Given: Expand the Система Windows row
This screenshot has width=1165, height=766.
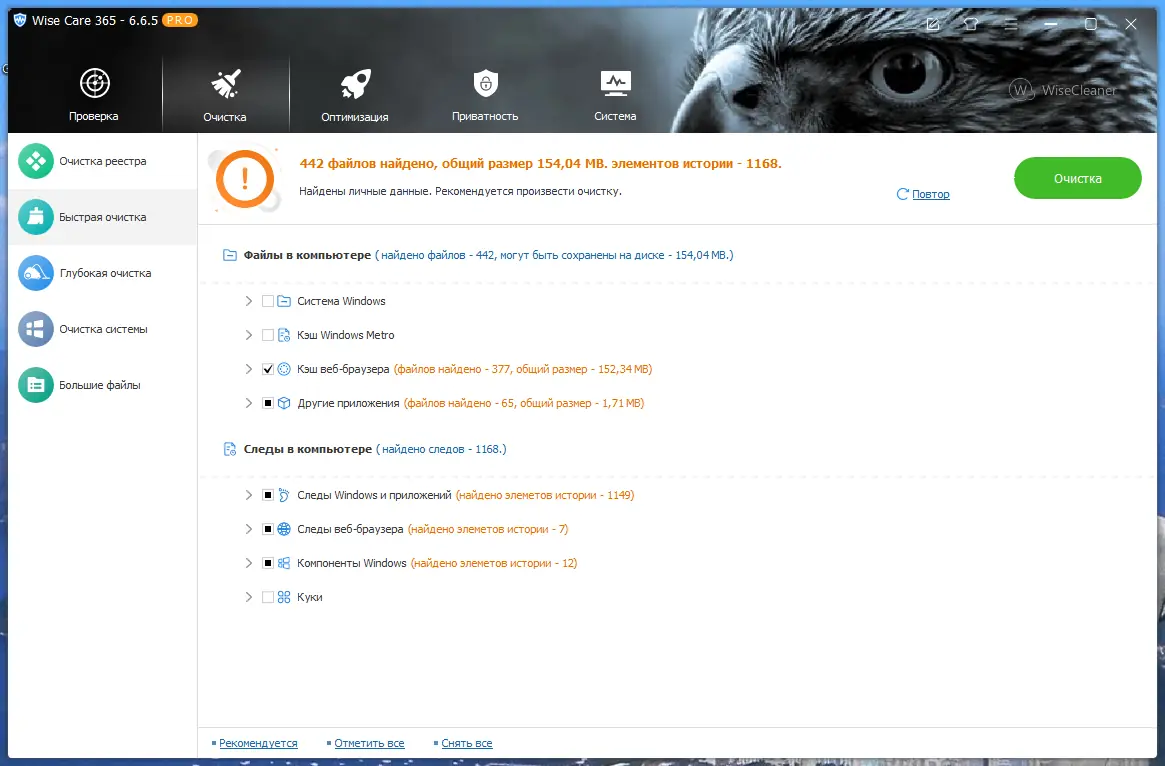Looking at the screenshot, I should coord(249,301).
